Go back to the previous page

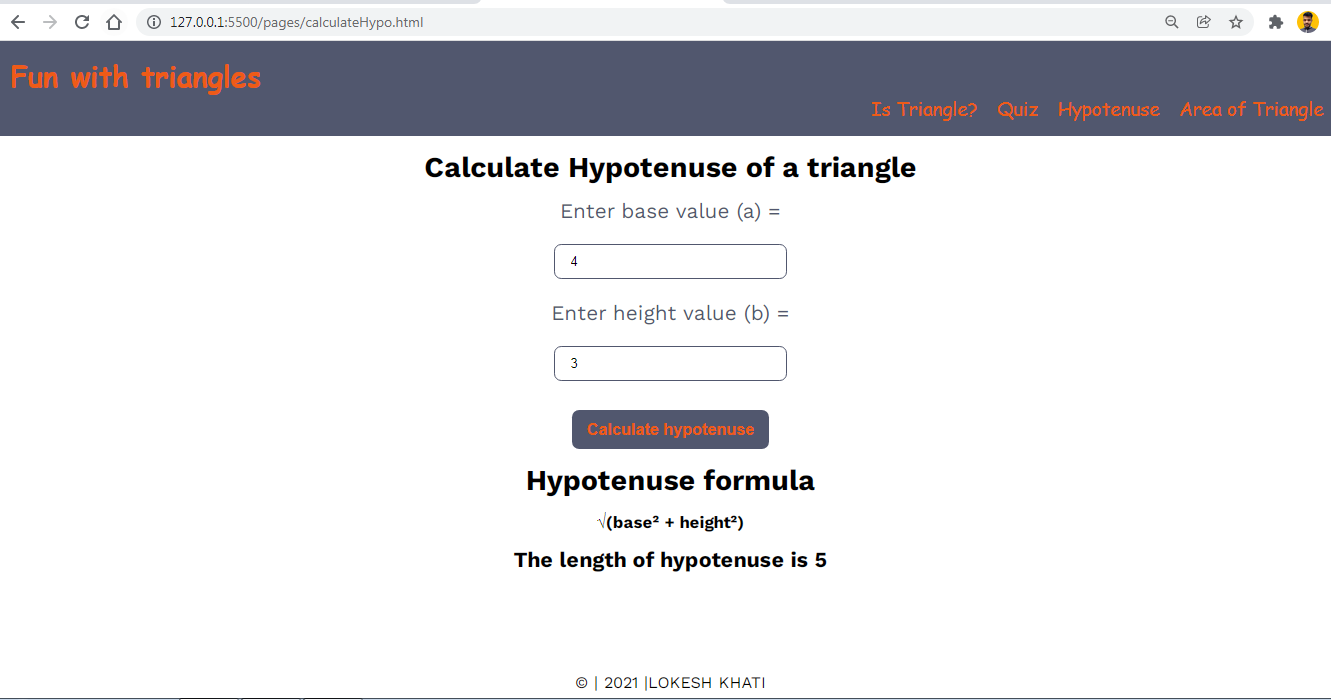click(18, 22)
